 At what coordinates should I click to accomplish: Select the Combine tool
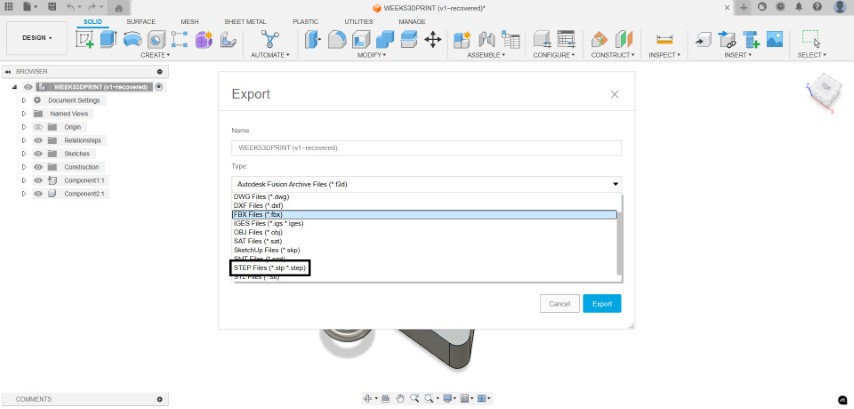point(385,39)
